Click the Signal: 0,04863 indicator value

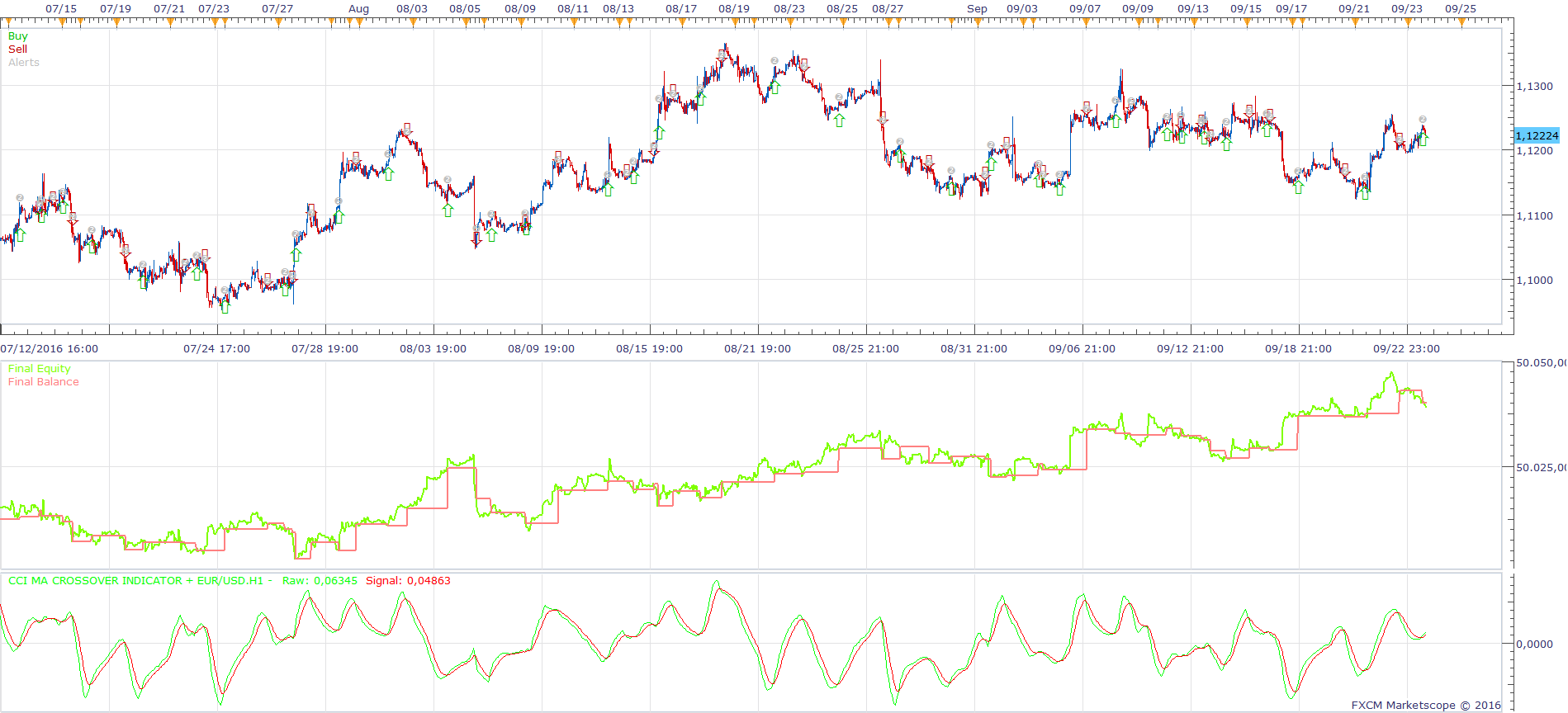pyautogui.click(x=408, y=581)
